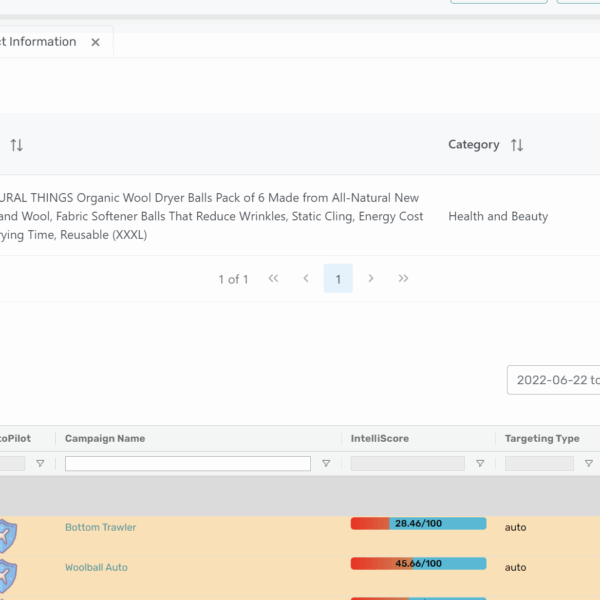The image size is (600, 600).
Task: Sort by Category column
Action: [517, 145]
